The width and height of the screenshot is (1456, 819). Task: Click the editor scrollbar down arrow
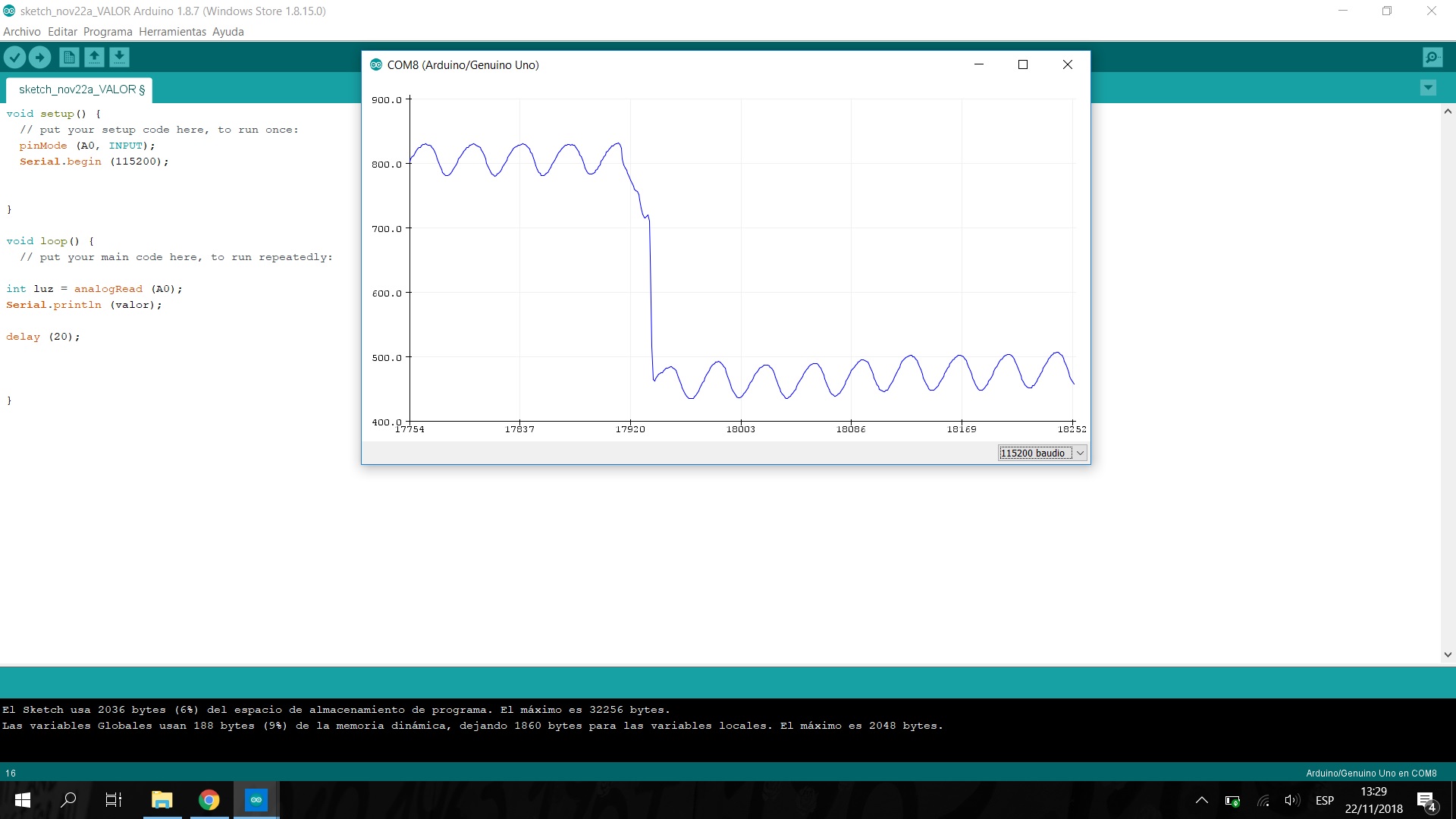[1448, 654]
